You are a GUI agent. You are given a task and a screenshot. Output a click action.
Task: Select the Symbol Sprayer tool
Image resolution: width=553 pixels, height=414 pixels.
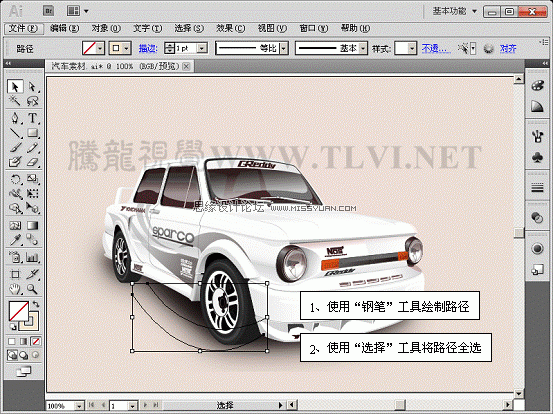[x=15, y=257]
